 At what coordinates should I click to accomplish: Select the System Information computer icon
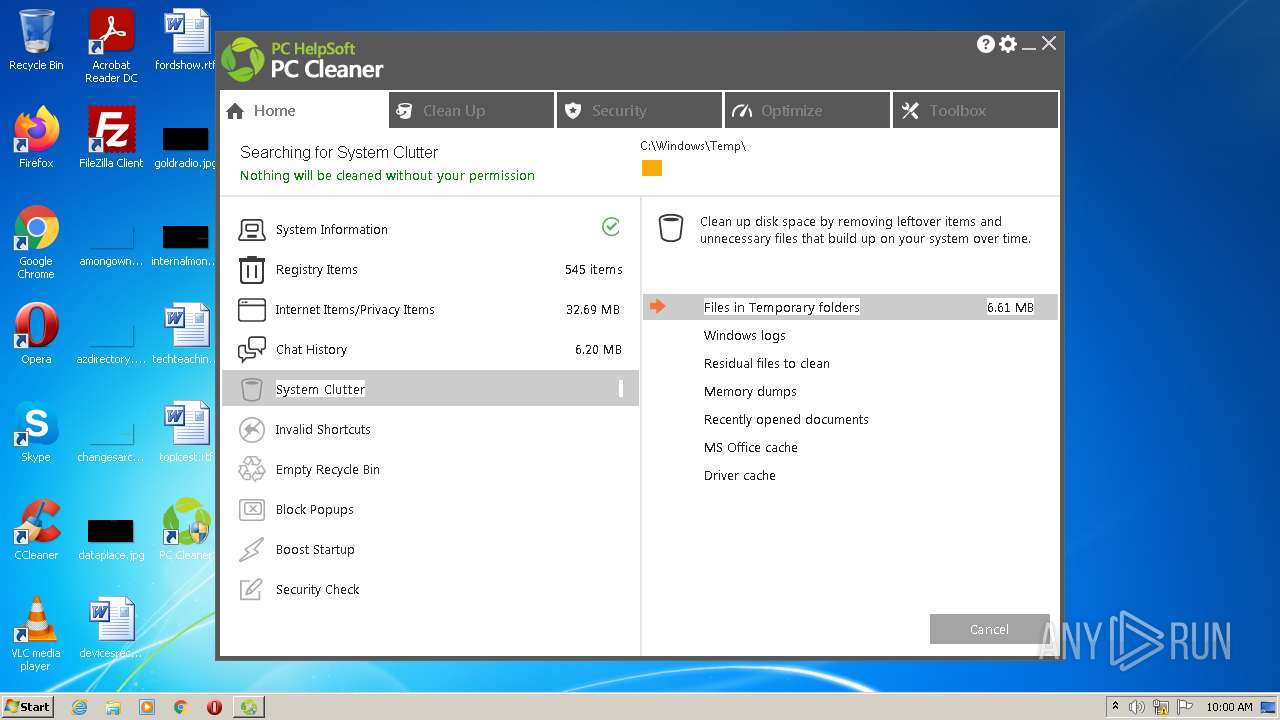251,230
